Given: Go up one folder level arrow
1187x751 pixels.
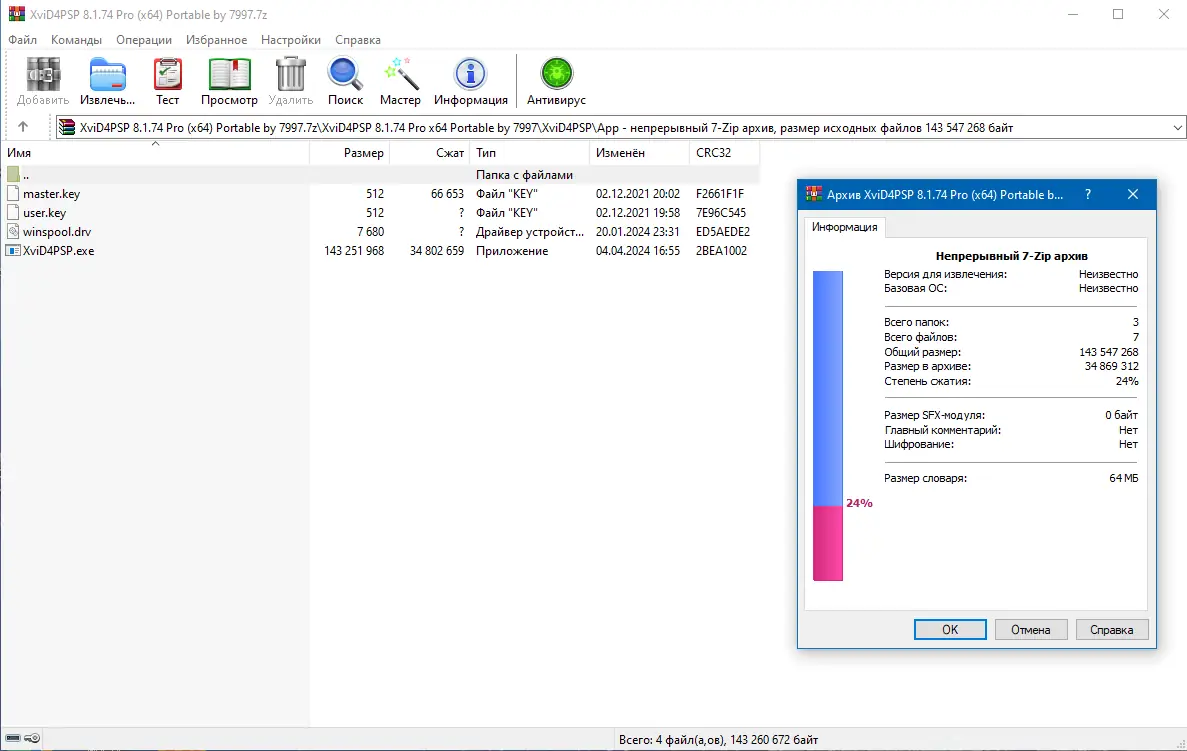Looking at the screenshot, I should pos(23,127).
